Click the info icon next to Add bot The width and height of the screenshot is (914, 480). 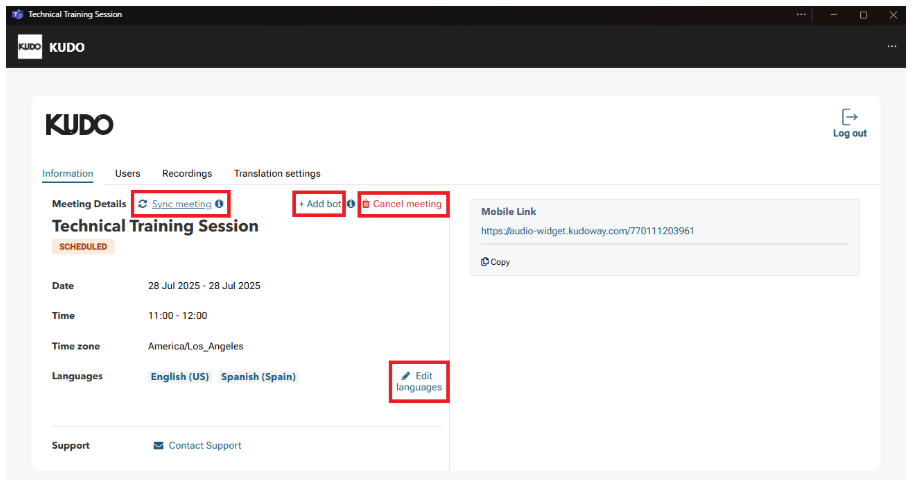[x=351, y=204]
